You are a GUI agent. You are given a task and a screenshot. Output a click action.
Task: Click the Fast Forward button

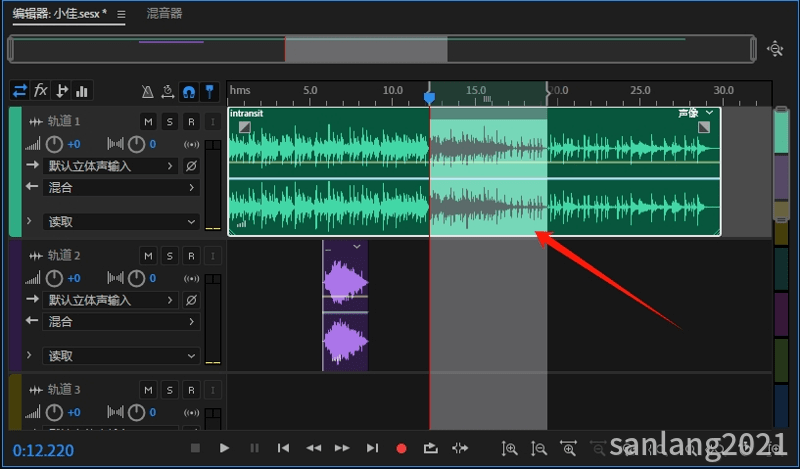[x=342, y=449]
